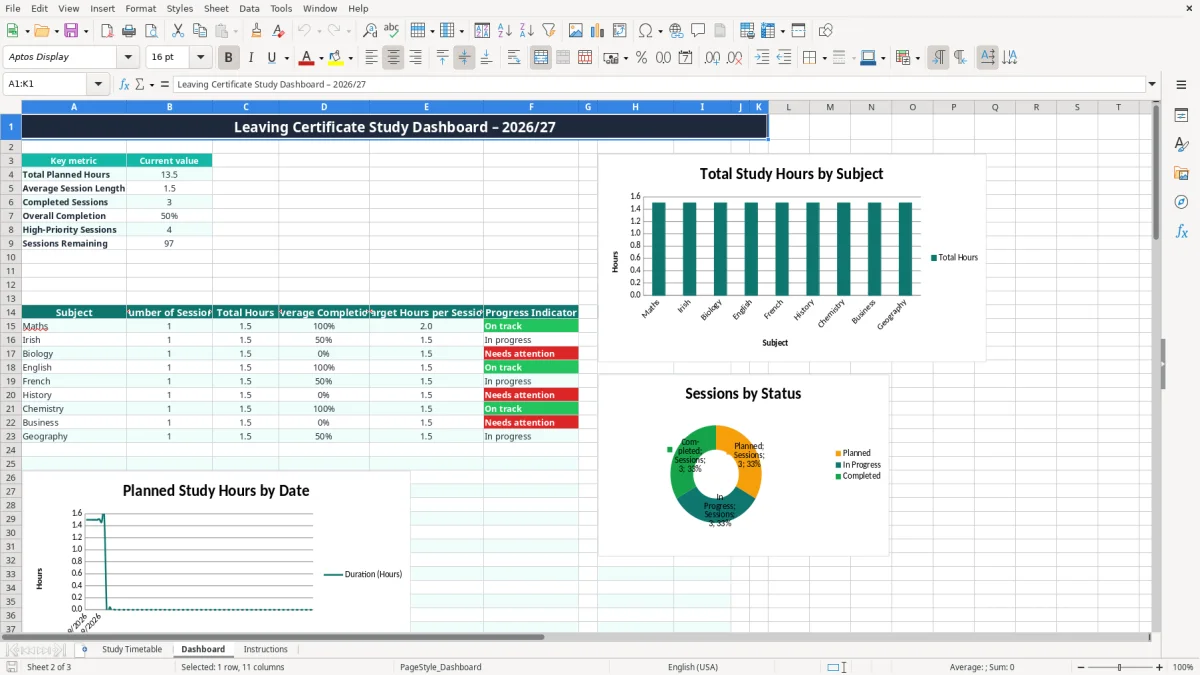The image size is (1200, 675).
Task: Click the formula input line field
Action: (658, 85)
